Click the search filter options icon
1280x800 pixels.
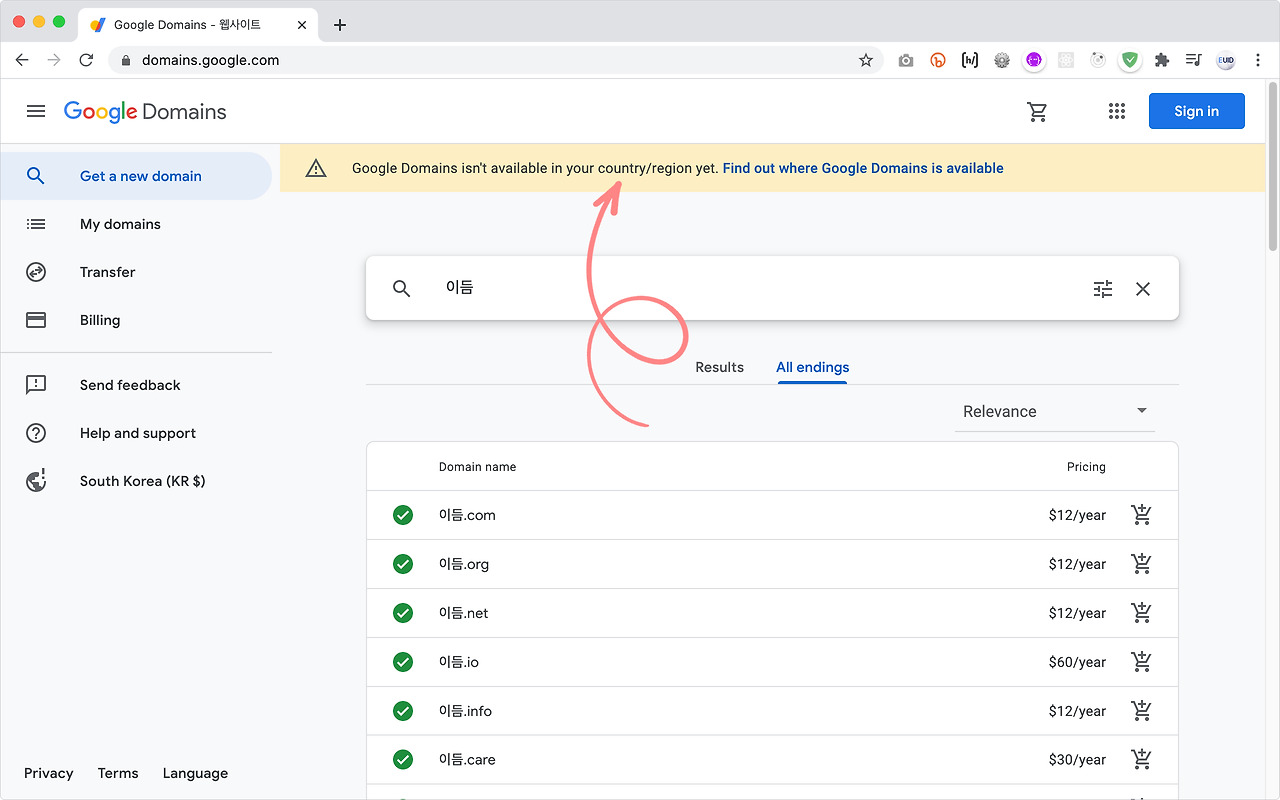pyautogui.click(x=1103, y=289)
